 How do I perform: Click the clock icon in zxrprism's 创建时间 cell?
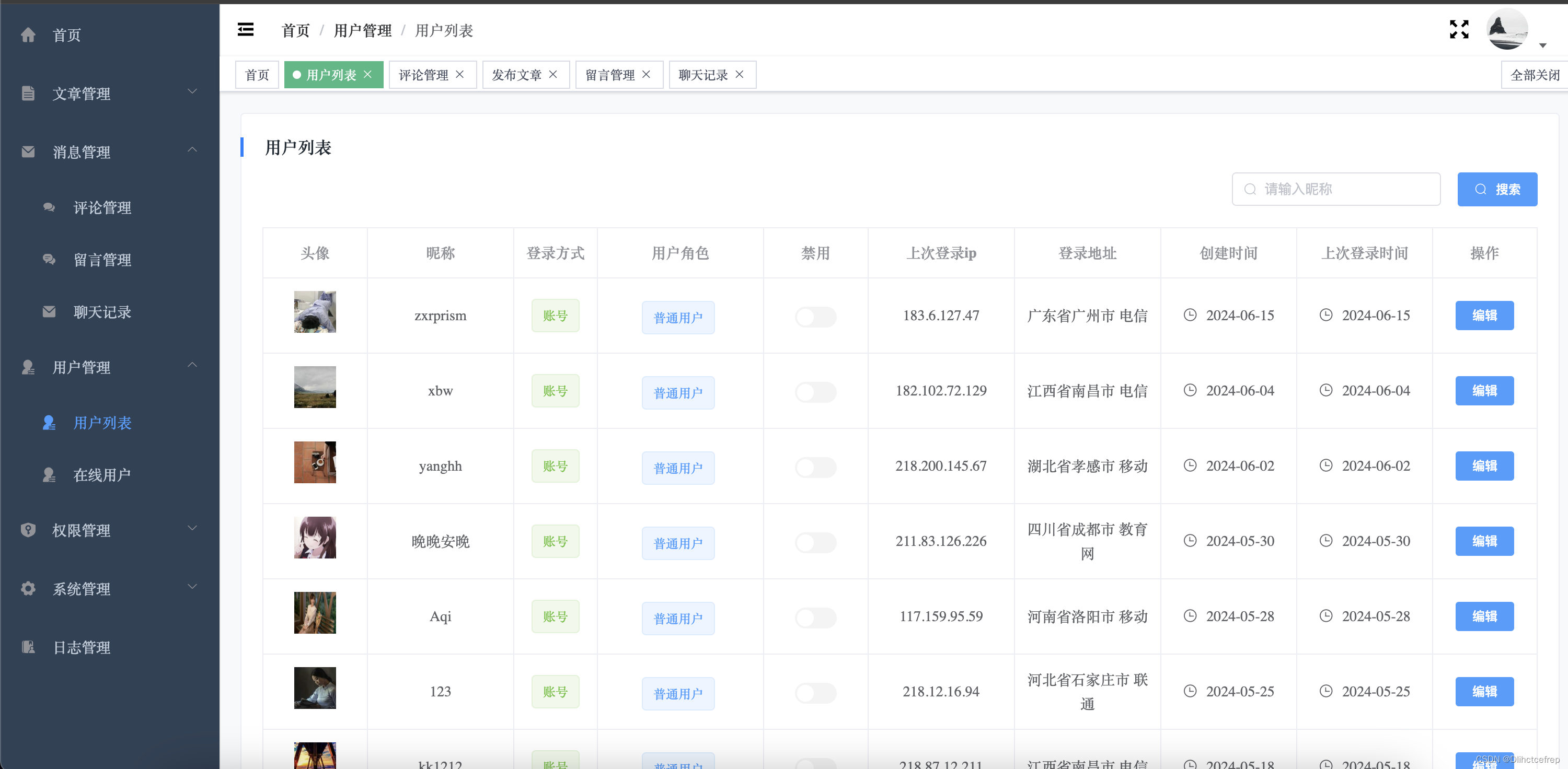point(1190,314)
